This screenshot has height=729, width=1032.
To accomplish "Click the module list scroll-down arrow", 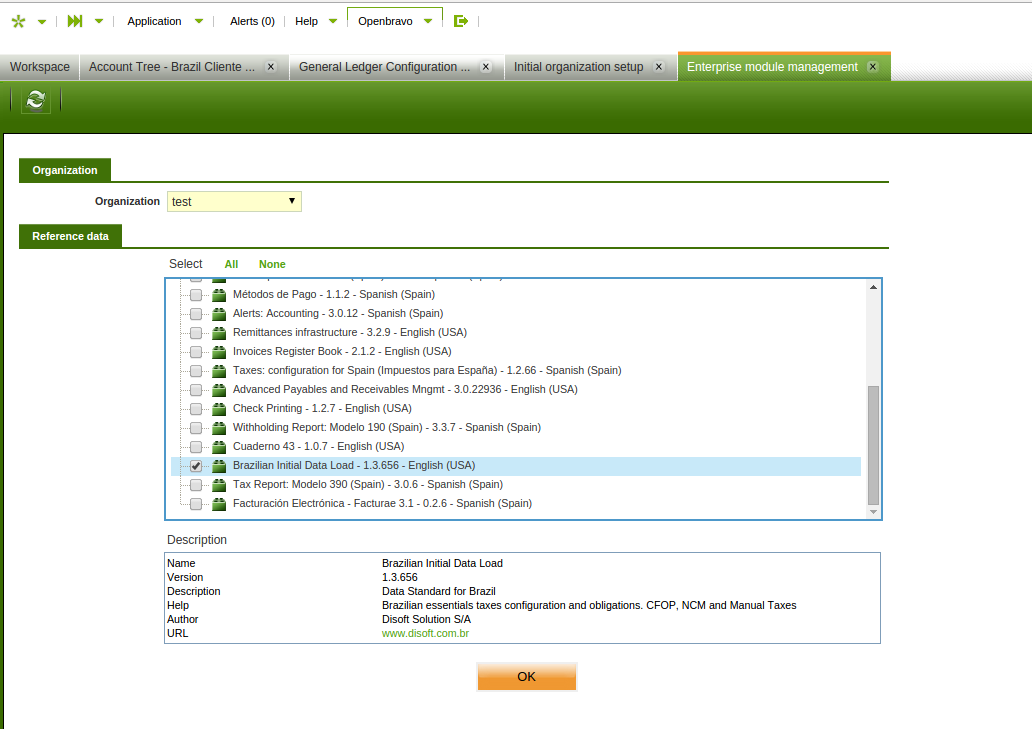I will coord(873,512).
